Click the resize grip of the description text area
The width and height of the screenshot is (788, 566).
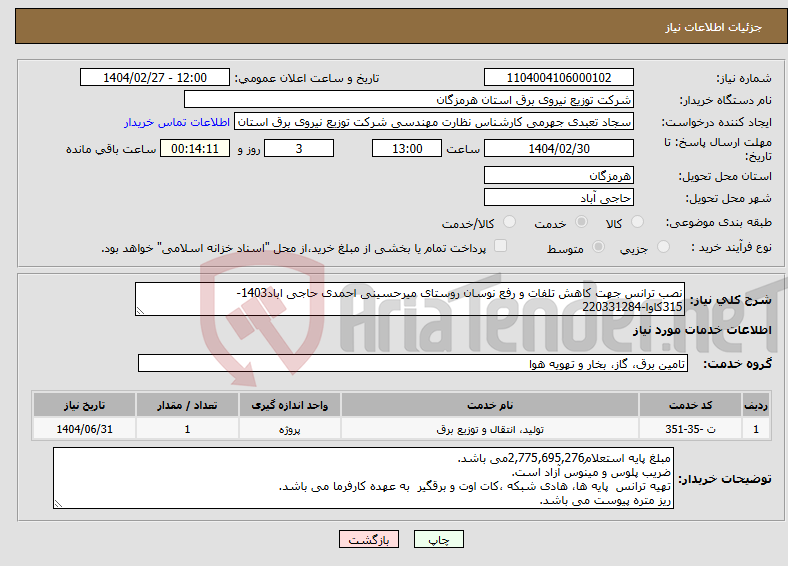(x=140, y=311)
